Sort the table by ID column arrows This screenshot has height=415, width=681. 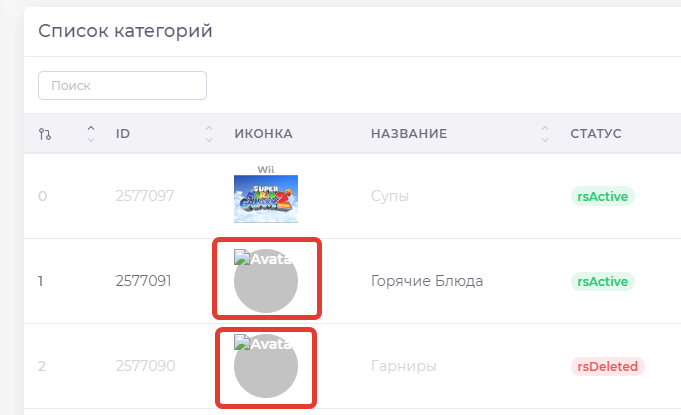[209, 133]
